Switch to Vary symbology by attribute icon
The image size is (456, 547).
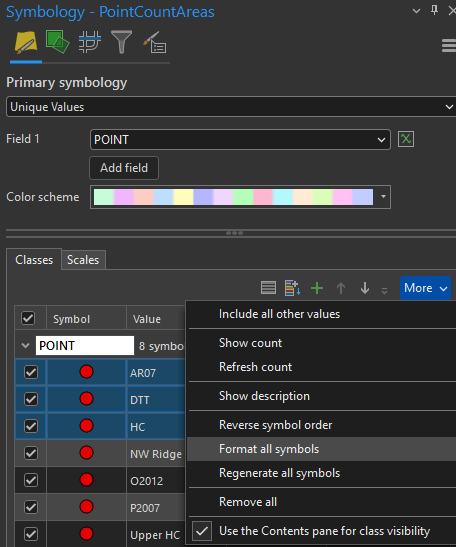point(57,42)
